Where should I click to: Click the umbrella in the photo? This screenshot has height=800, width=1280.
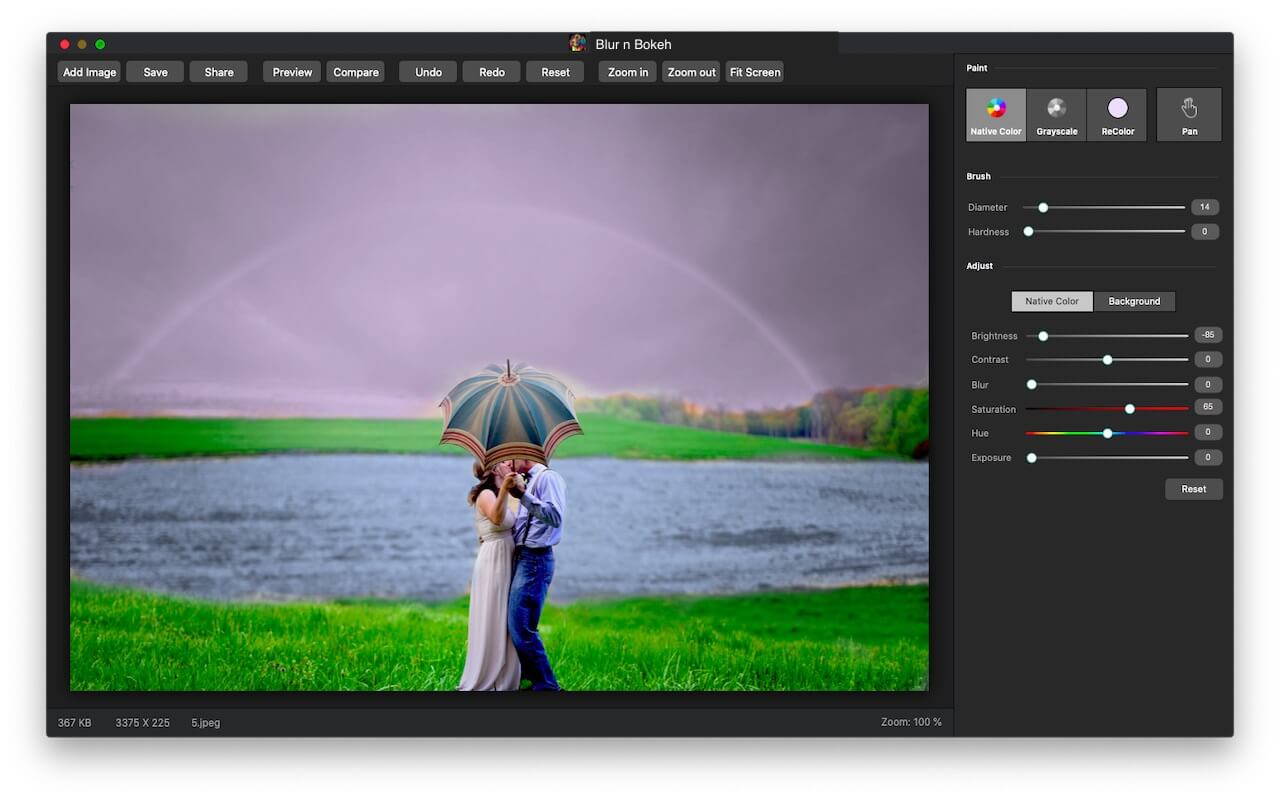[x=510, y=415]
